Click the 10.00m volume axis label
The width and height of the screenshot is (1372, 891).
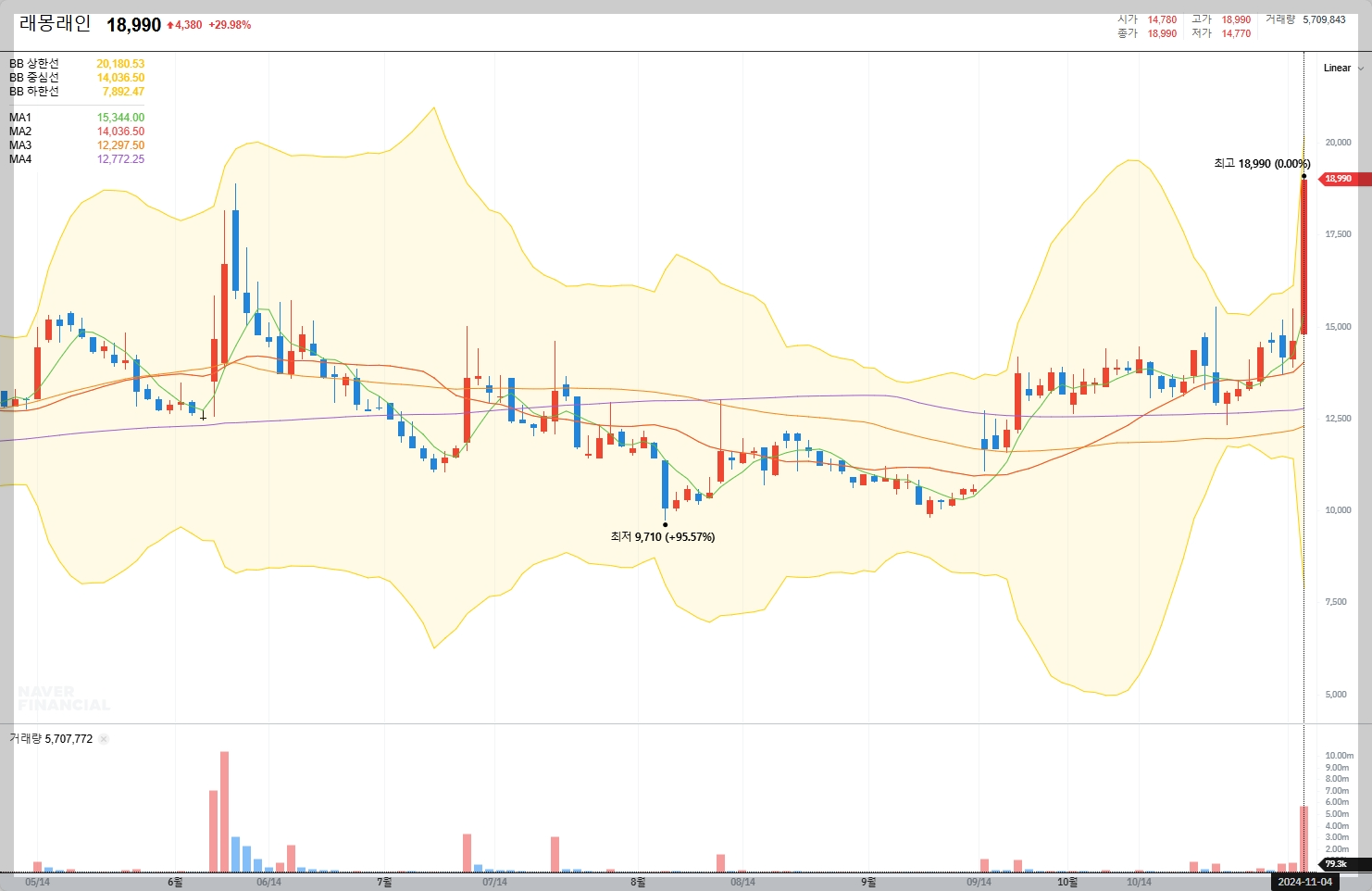pyautogui.click(x=1339, y=756)
